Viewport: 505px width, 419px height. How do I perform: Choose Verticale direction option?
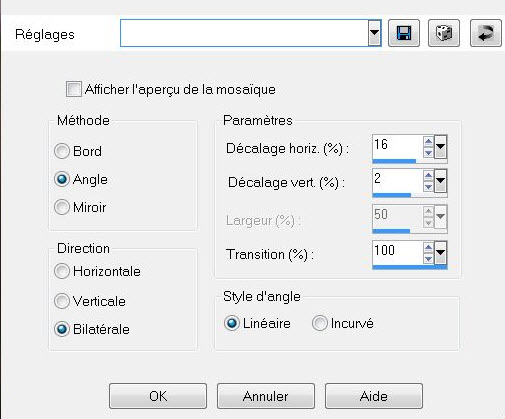pos(62,301)
